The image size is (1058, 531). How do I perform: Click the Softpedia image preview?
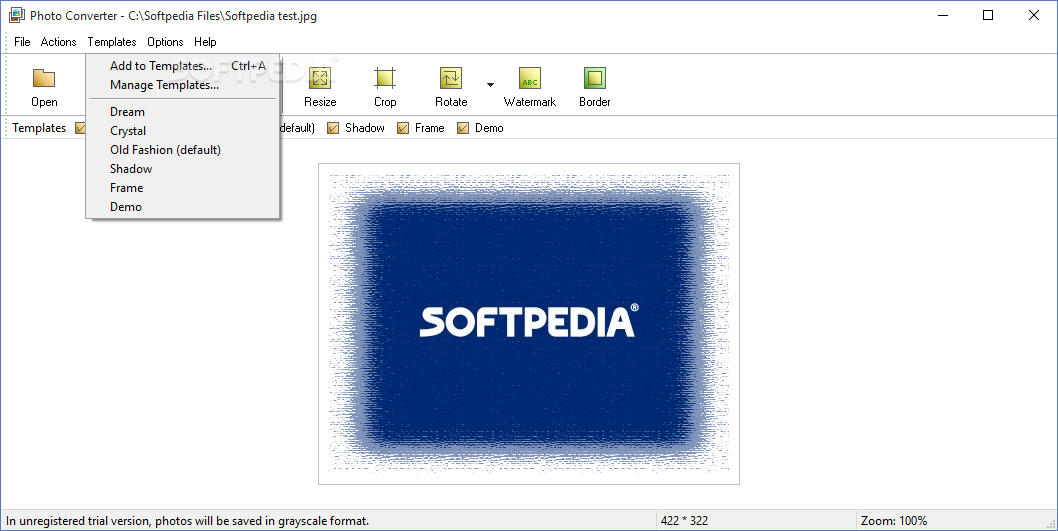click(529, 324)
